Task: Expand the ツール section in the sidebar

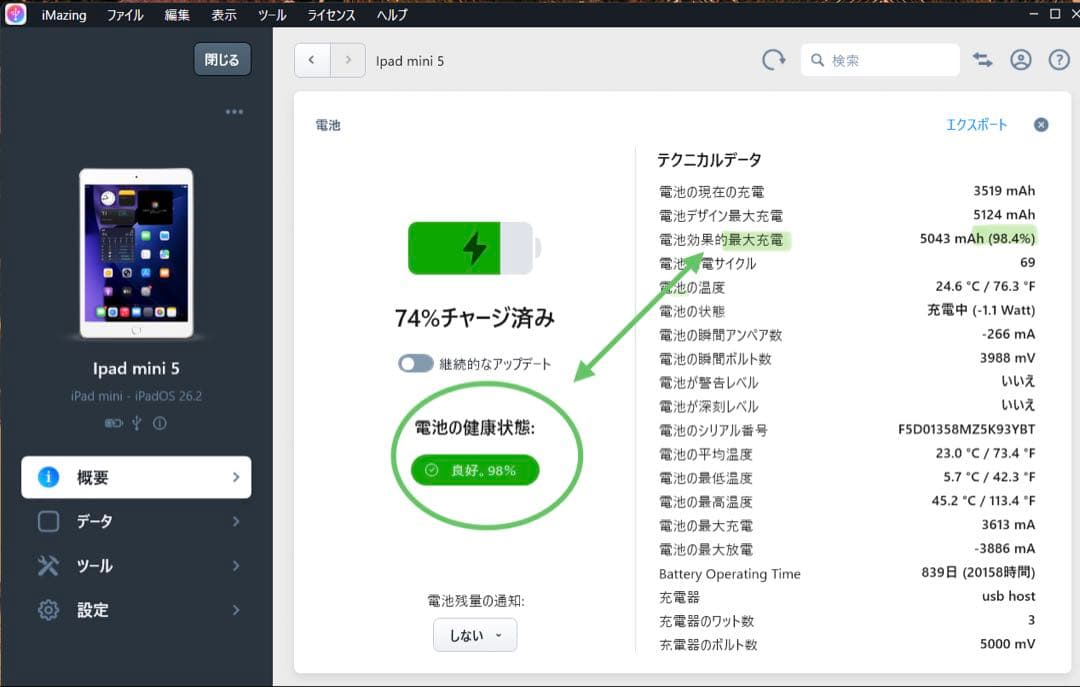Action: [136, 566]
